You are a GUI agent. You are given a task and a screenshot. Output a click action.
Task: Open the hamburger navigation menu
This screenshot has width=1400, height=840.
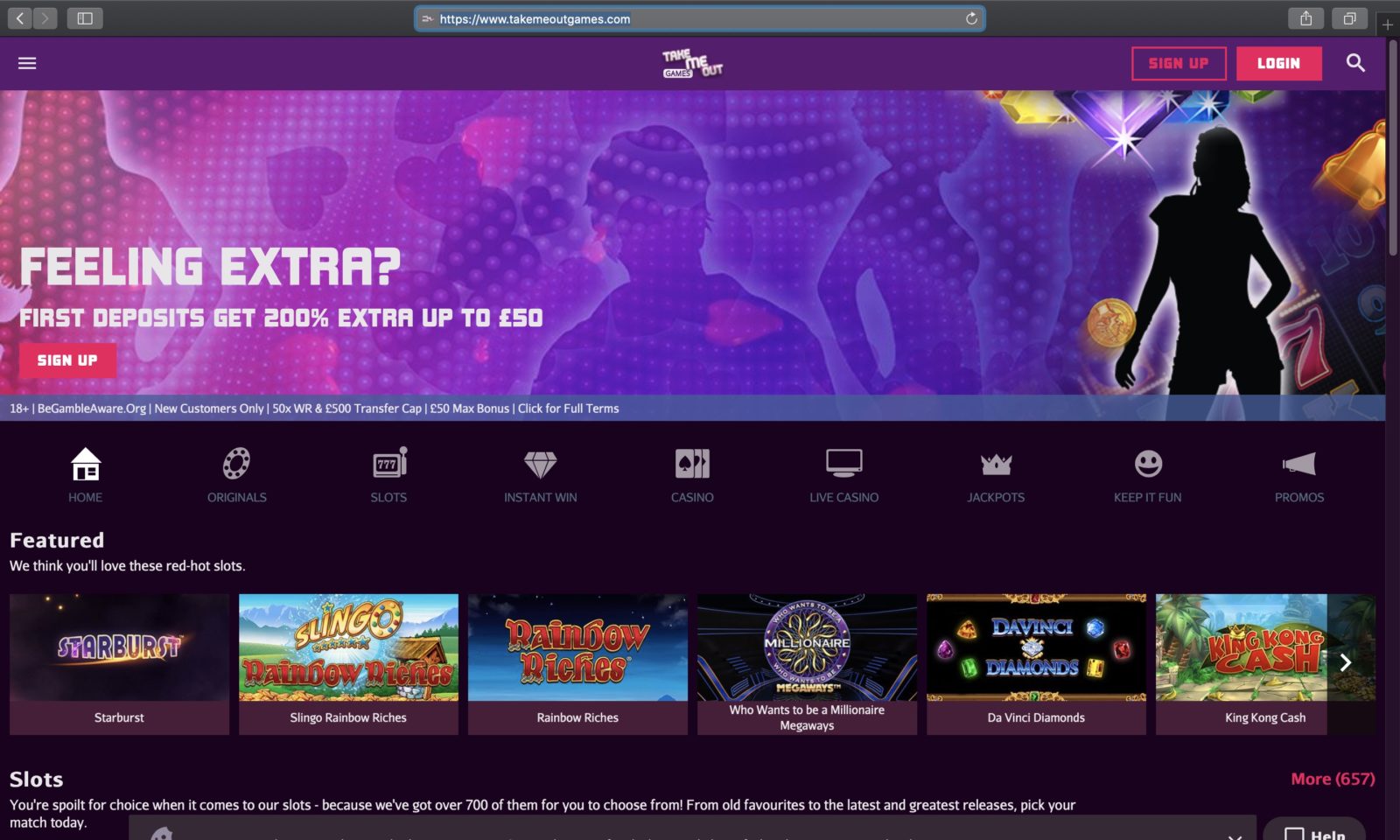27,63
